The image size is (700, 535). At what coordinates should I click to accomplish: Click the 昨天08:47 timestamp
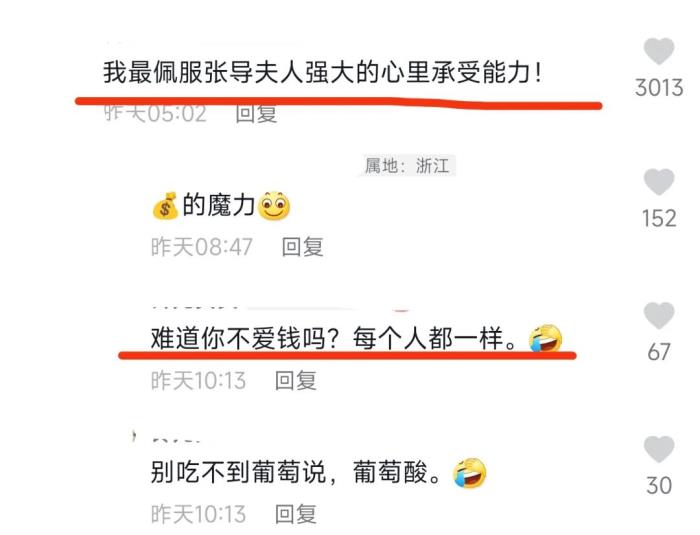coord(202,247)
